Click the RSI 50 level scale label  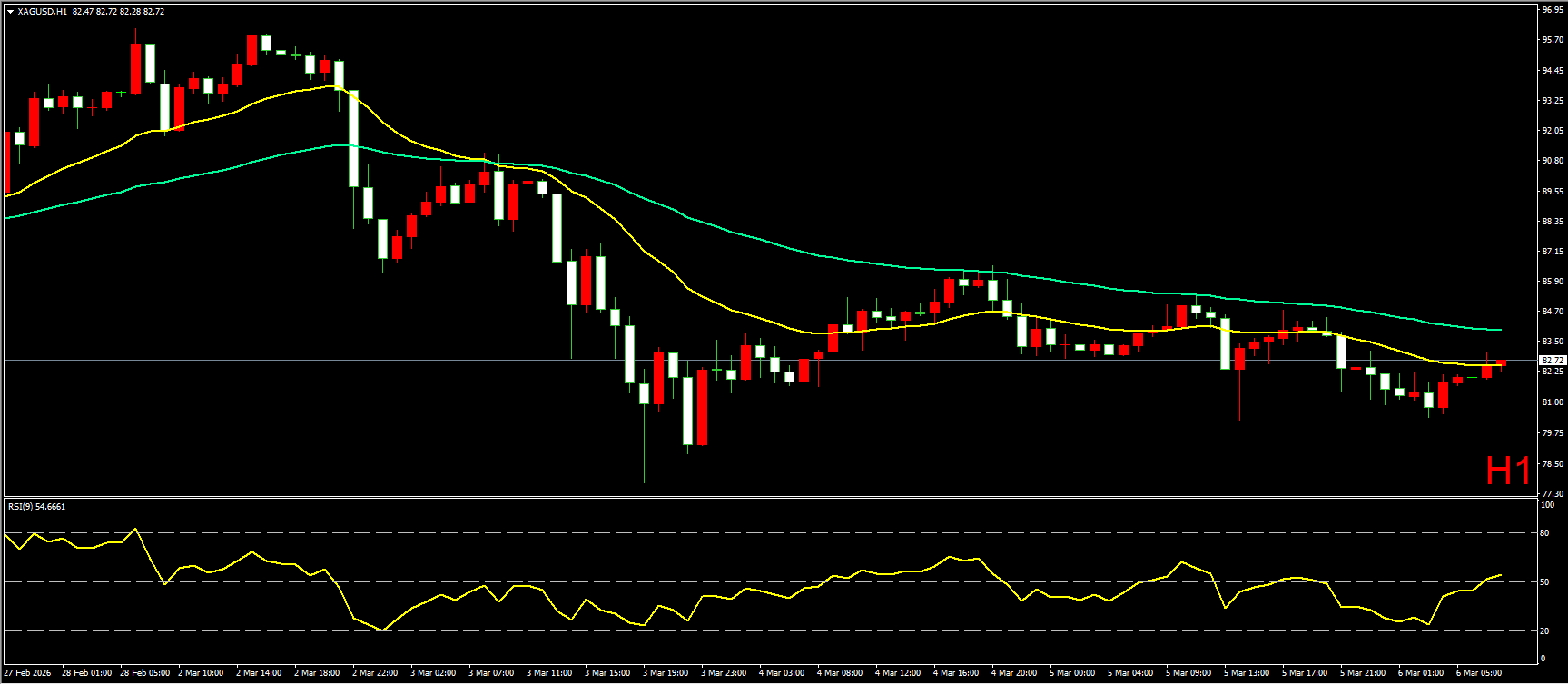pos(1545,582)
